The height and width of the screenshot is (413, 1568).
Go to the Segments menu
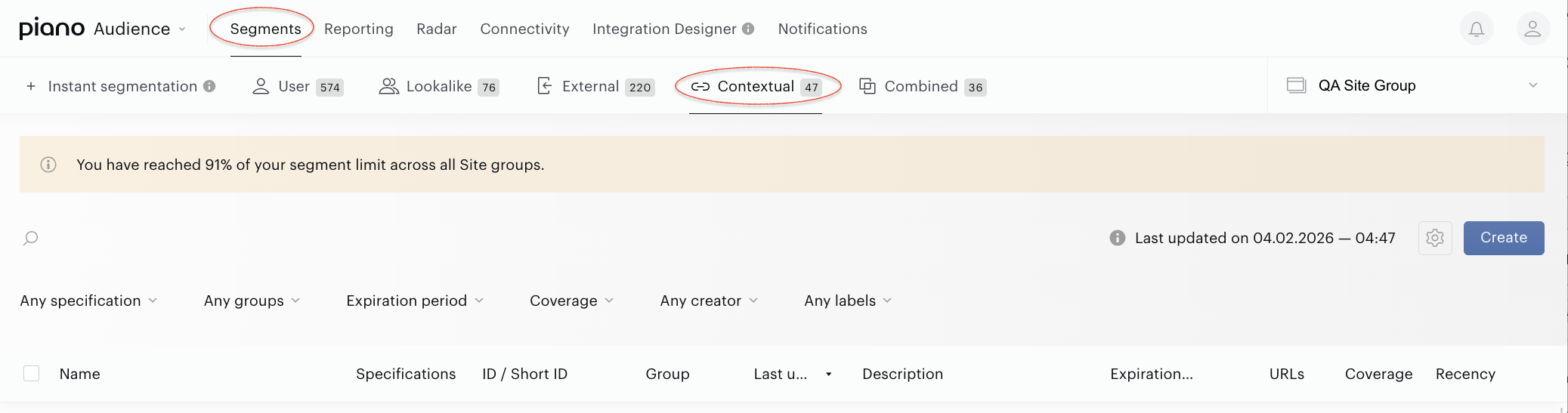tap(265, 29)
